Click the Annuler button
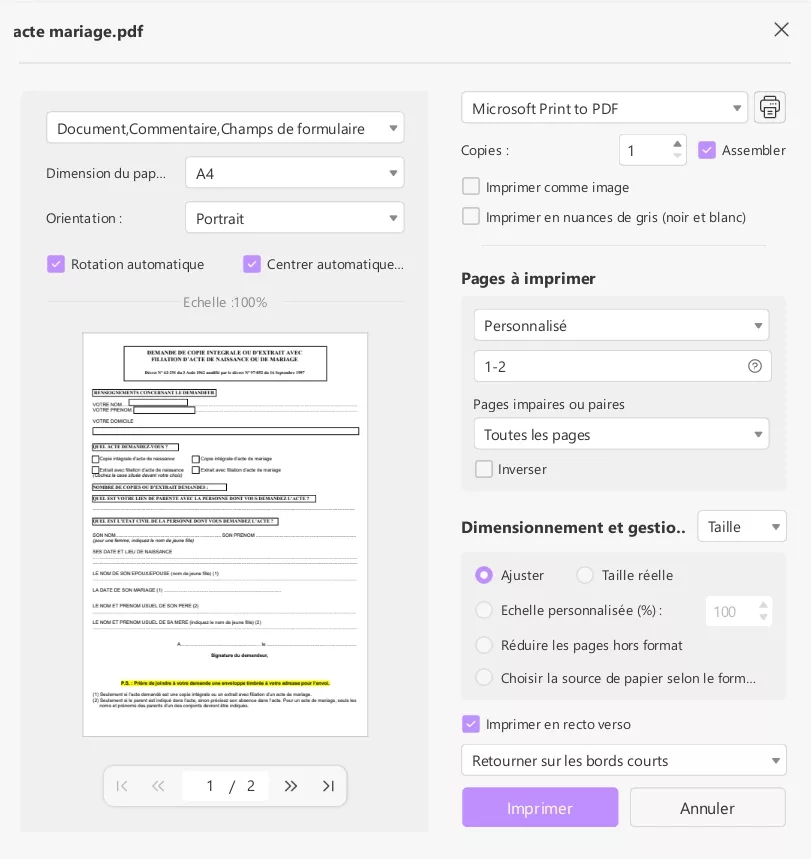The image size is (811, 859). click(x=707, y=807)
